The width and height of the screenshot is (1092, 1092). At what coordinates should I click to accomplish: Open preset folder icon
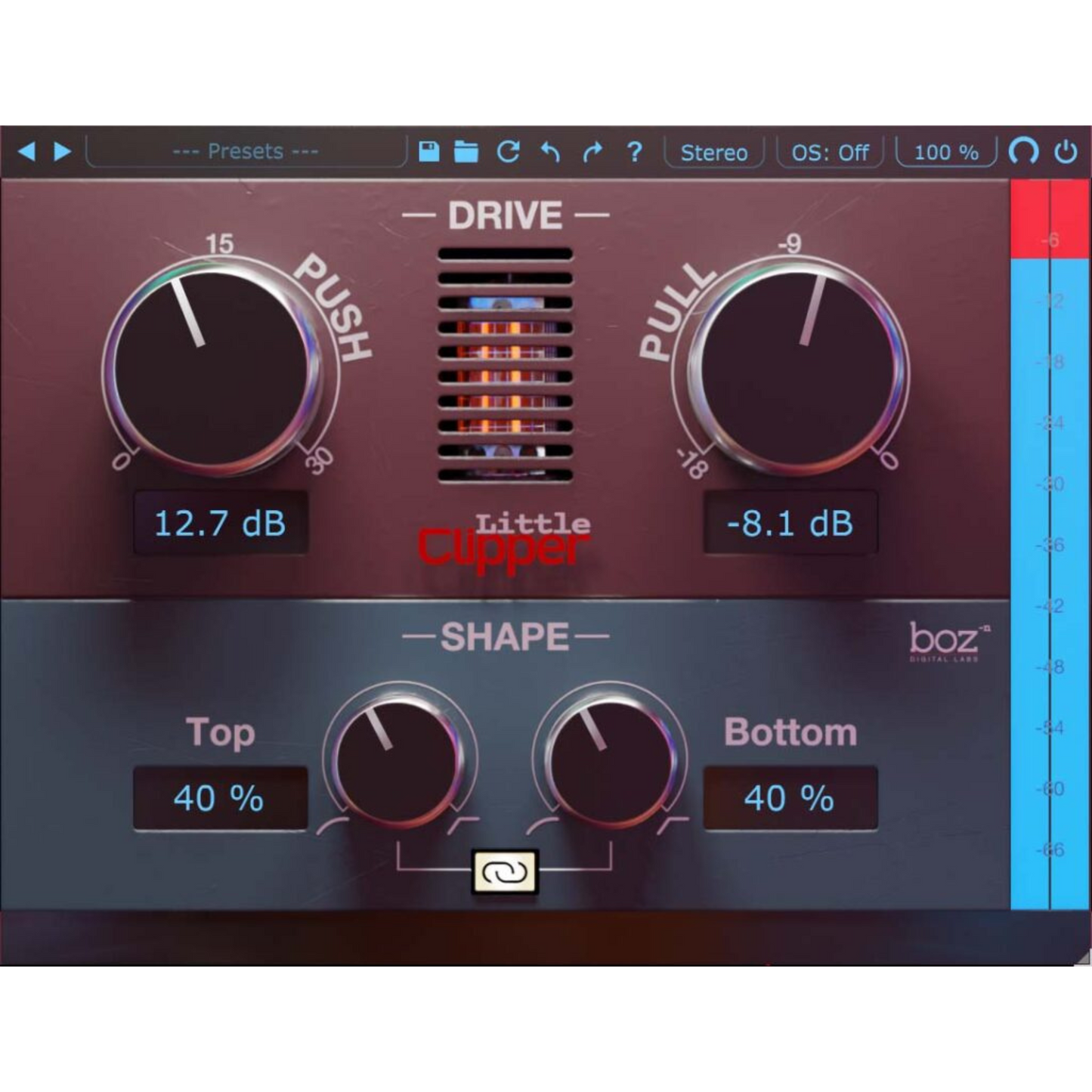(x=466, y=152)
